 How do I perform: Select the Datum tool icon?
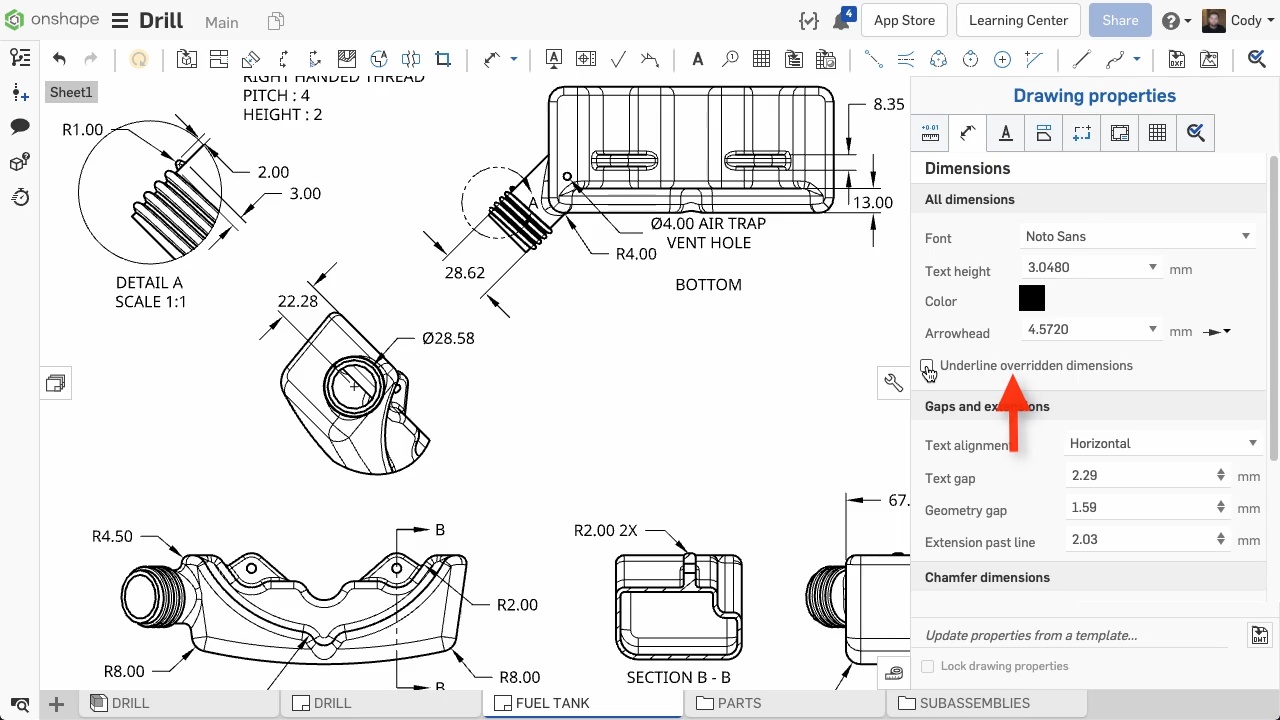click(x=554, y=59)
